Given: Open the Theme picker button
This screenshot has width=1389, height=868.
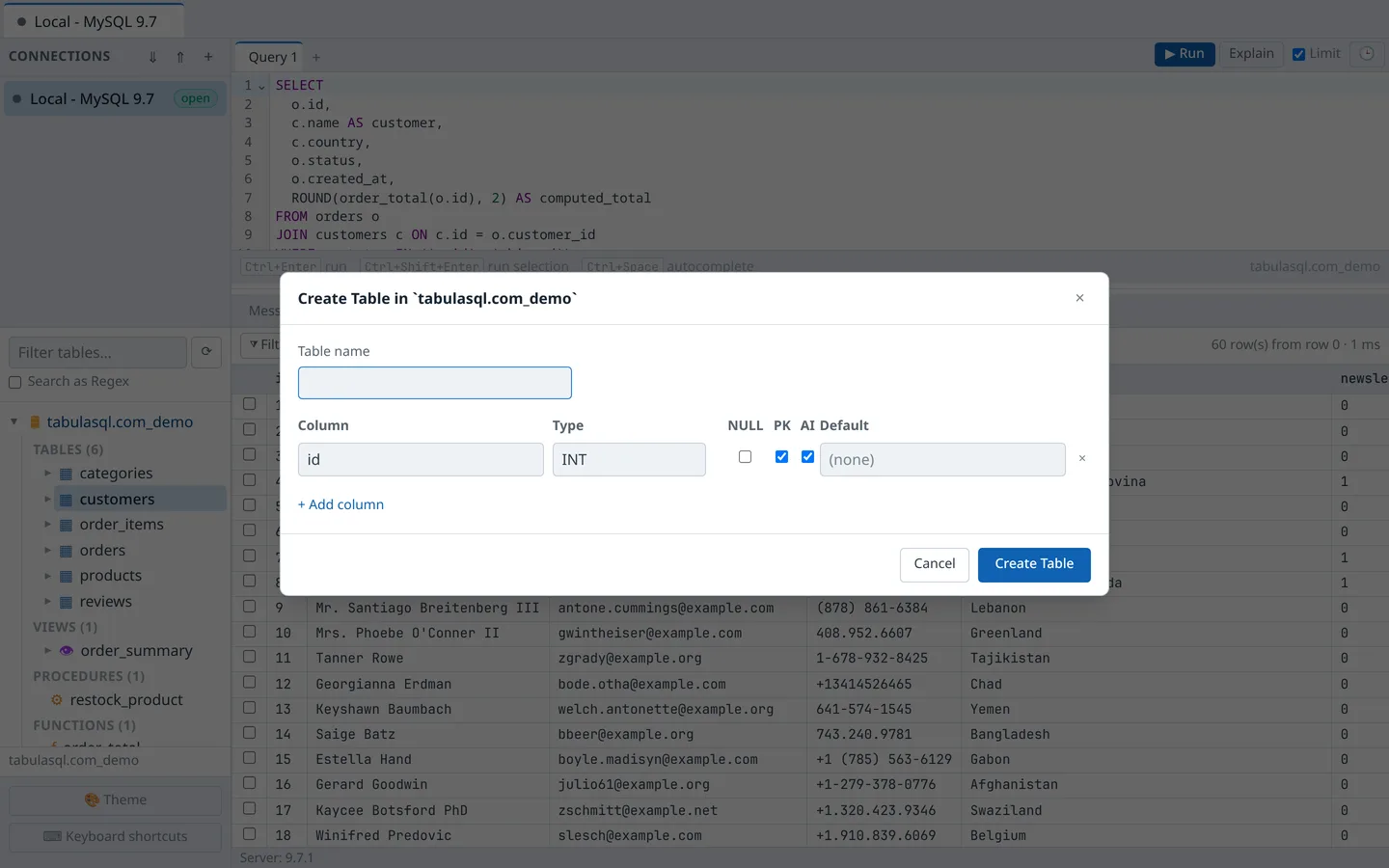Looking at the screenshot, I should [116, 800].
